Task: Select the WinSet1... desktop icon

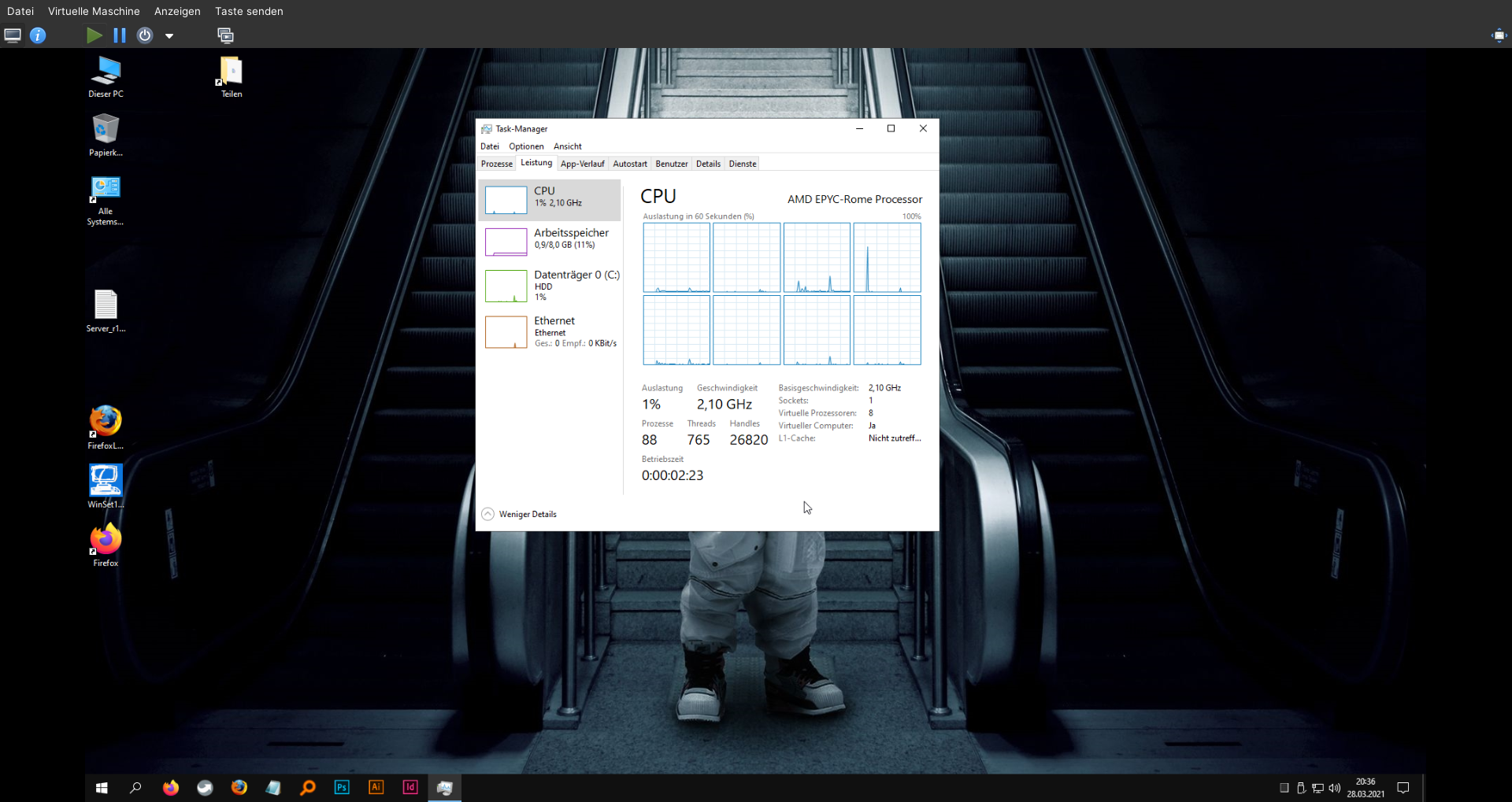Action: [x=106, y=486]
